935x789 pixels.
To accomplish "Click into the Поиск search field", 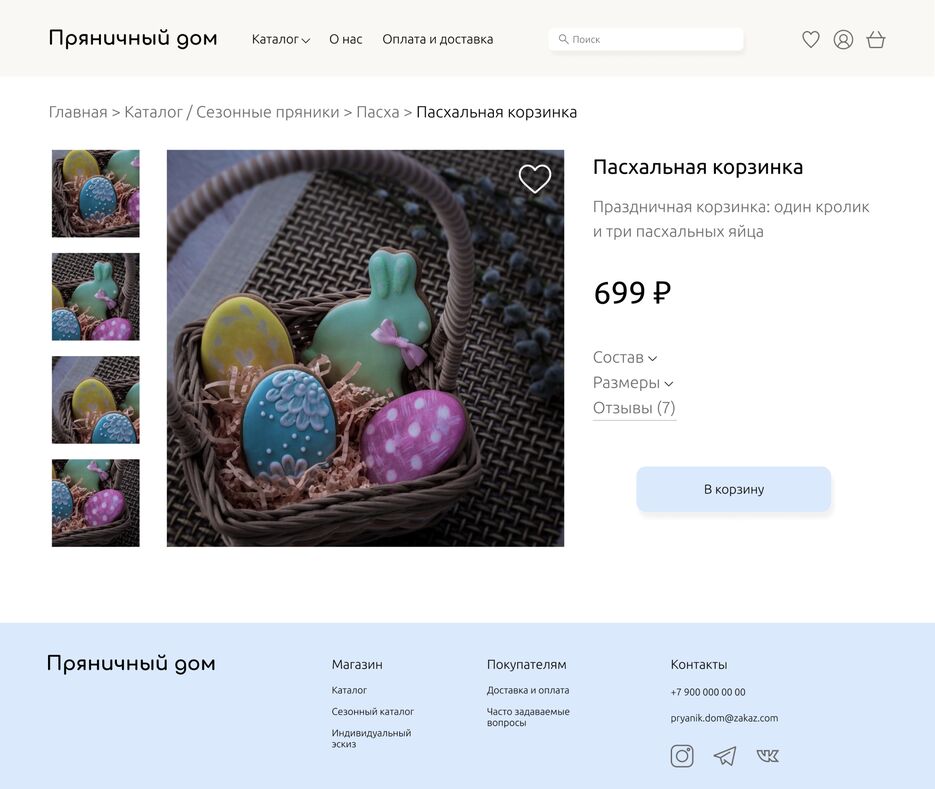I will click(646, 39).
